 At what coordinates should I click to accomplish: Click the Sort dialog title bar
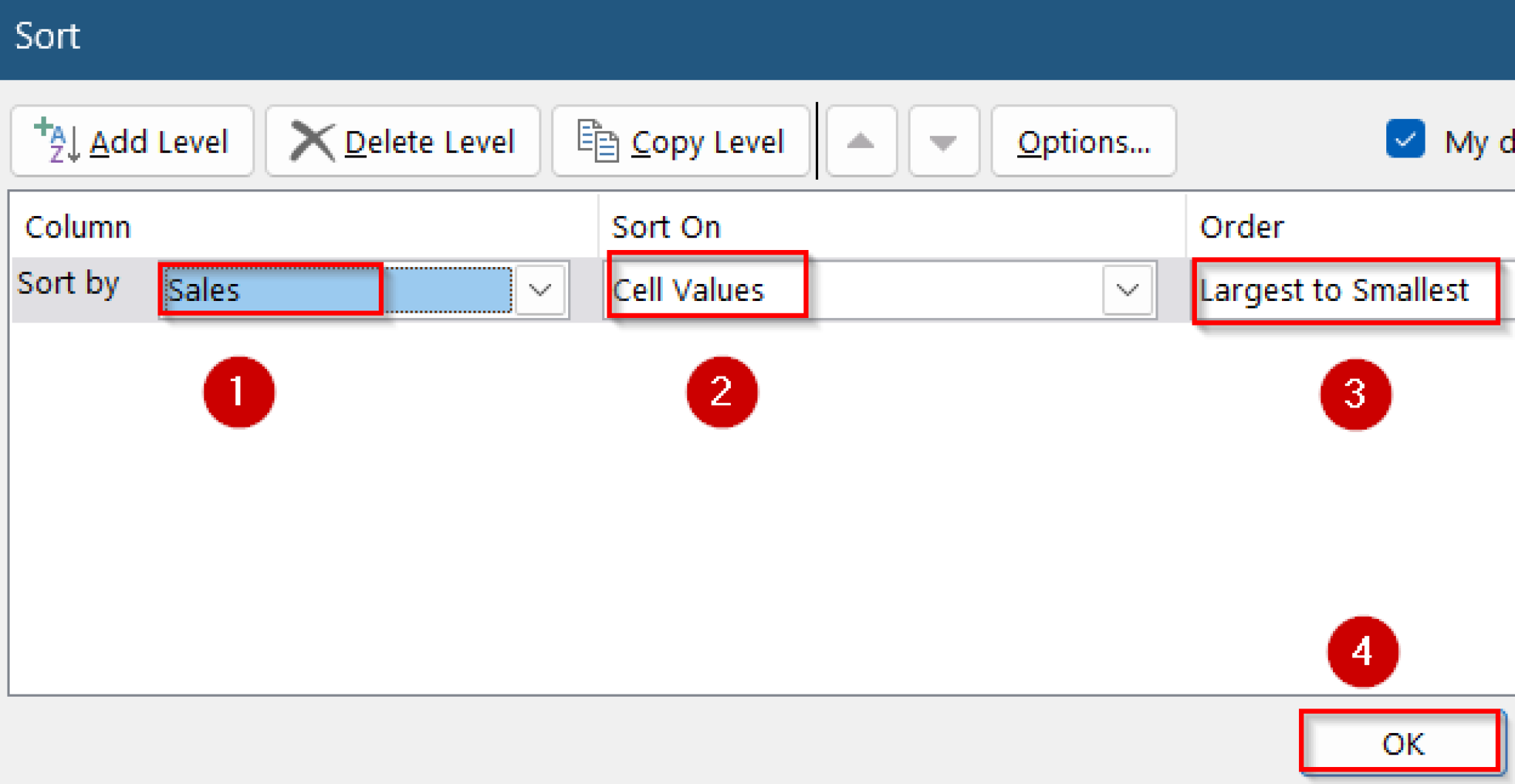pyautogui.click(x=47, y=36)
